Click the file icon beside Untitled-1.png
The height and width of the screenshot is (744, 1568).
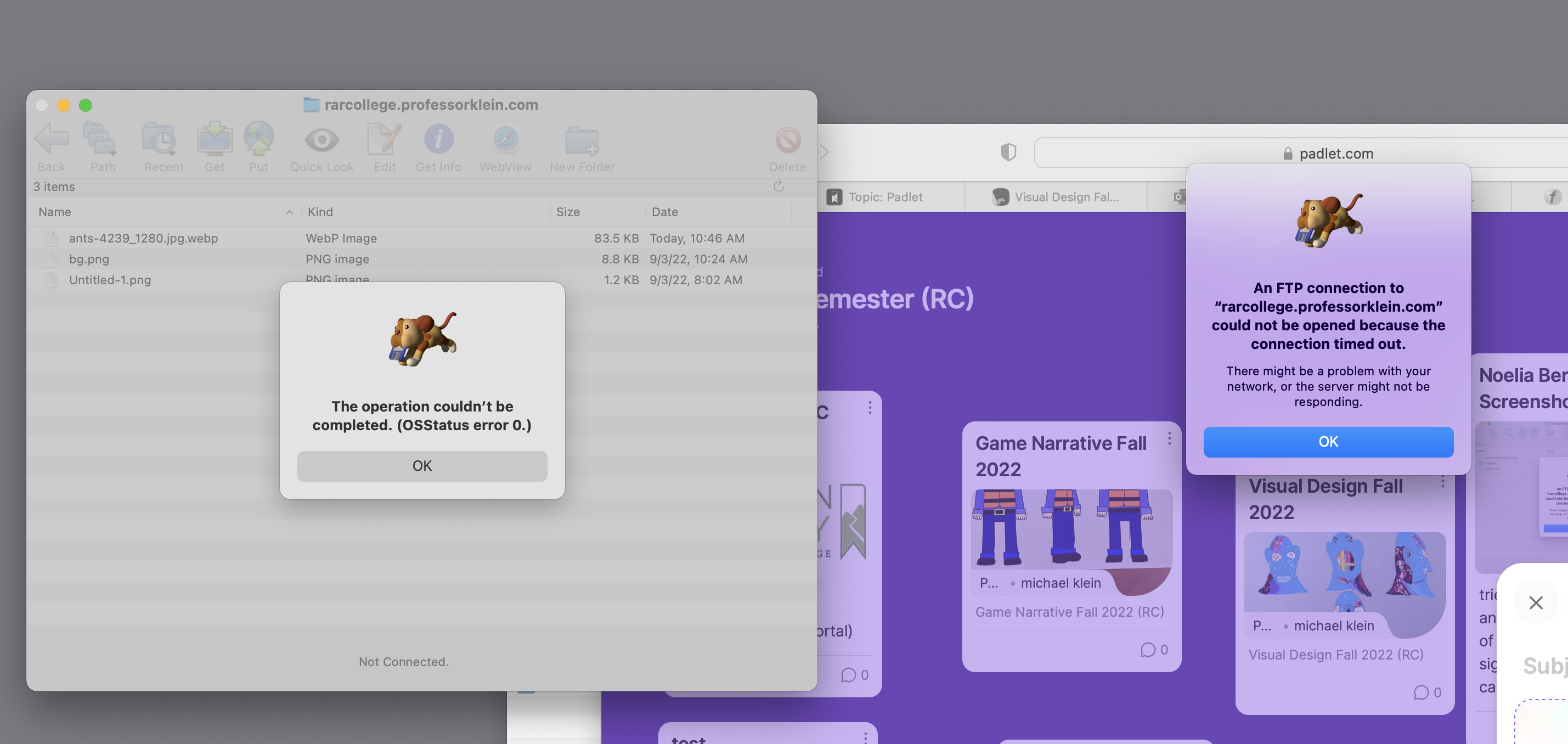pos(52,280)
